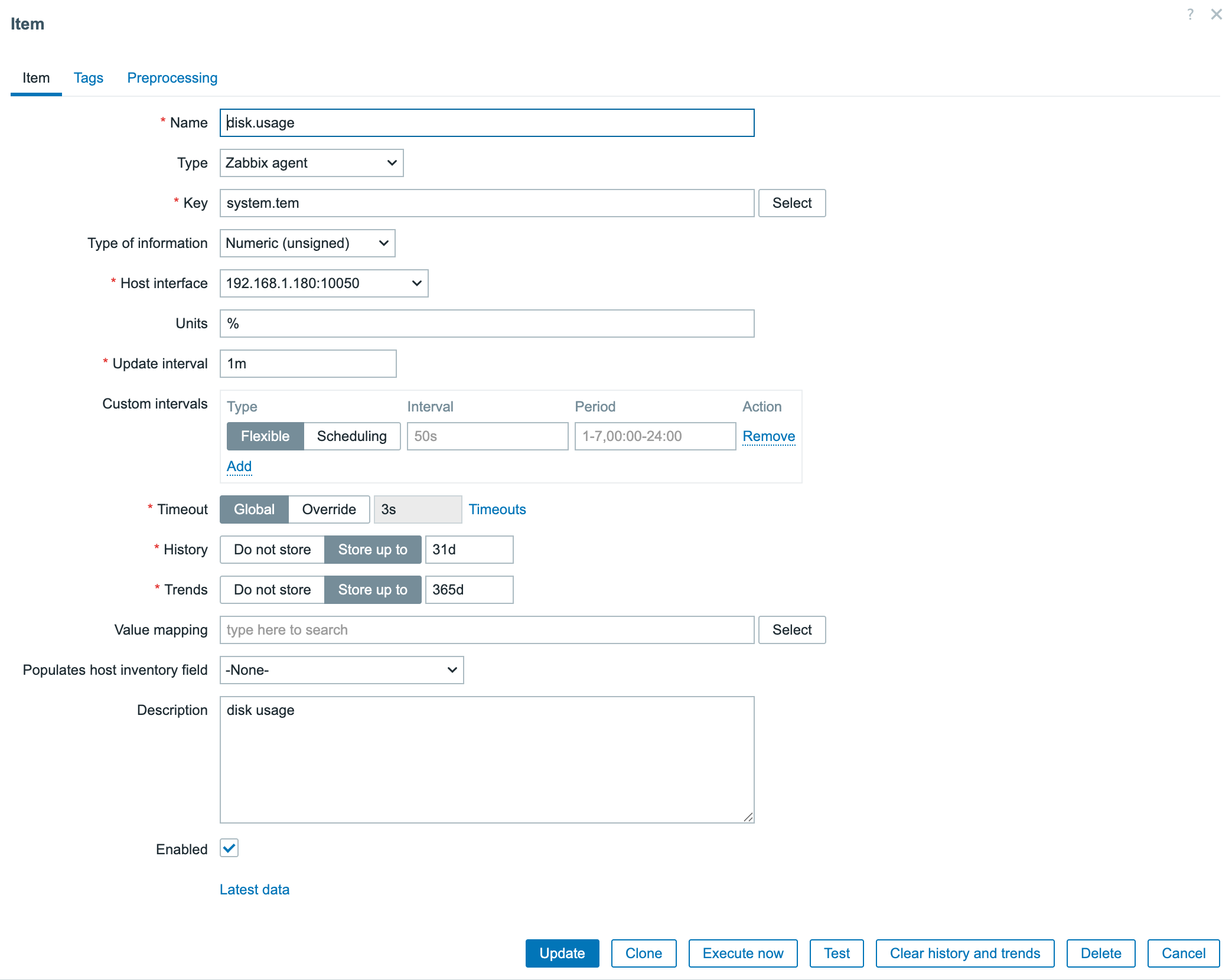Open the Preprocessing tab
The height and width of the screenshot is (980, 1232).
tap(172, 78)
